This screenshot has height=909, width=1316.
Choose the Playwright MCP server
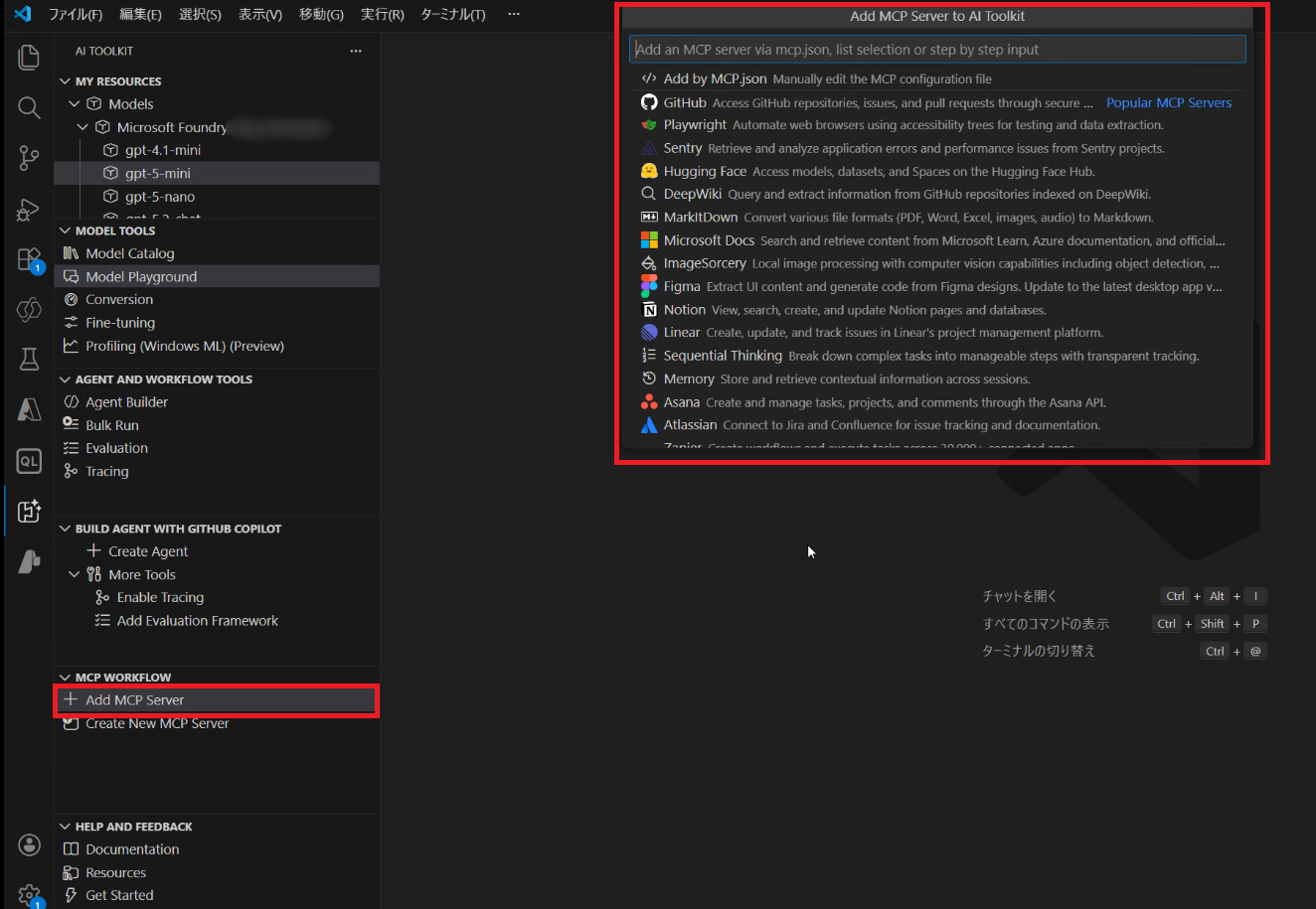click(x=695, y=124)
